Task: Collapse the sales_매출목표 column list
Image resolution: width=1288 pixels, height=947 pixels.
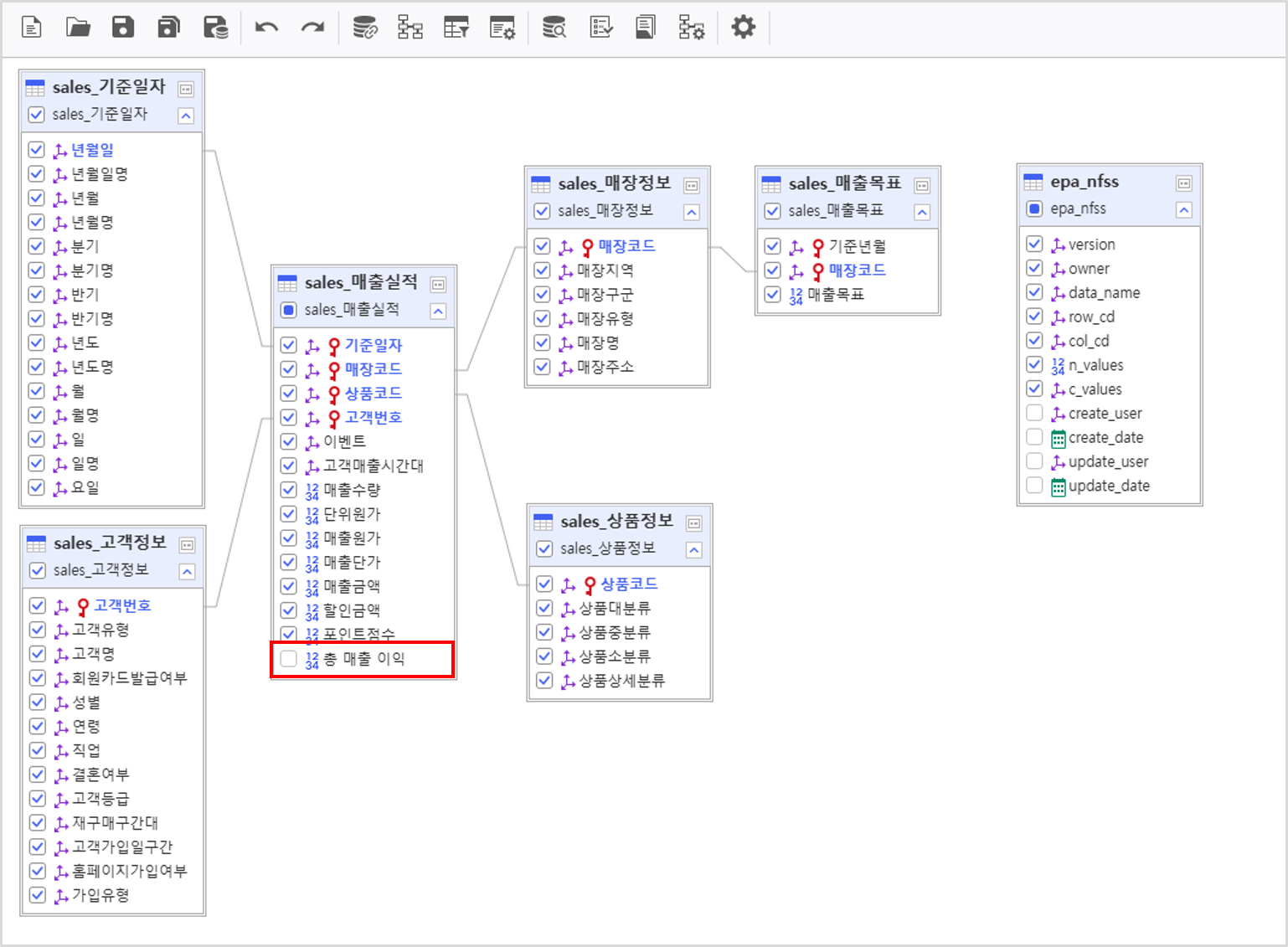Action: click(x=922, y=212)
